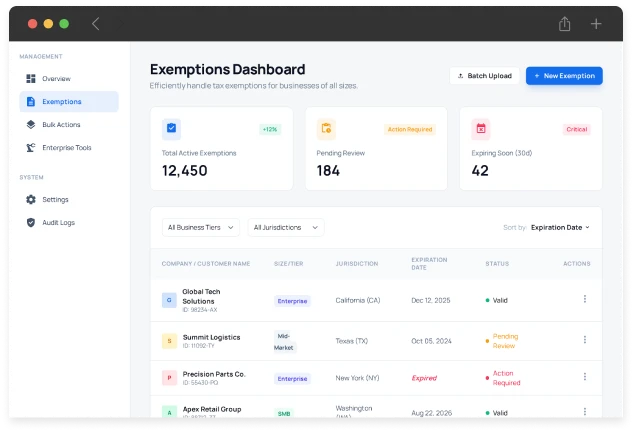Viewport: 634px width, 432px height.
Task: Open Audit Logs in the sidebar
Action: coord(58,222)
